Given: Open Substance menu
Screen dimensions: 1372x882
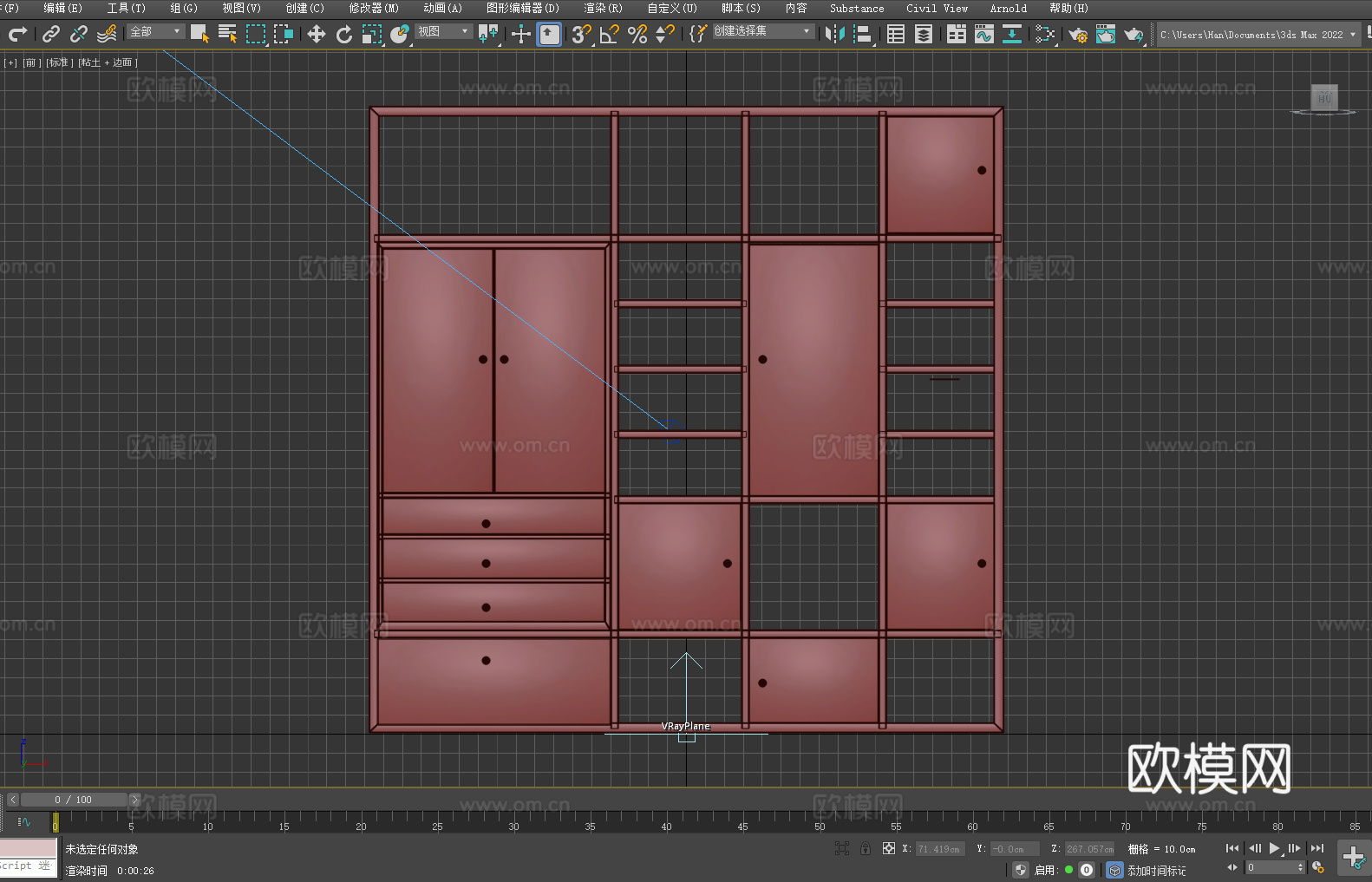Looking at the screenshot, I should pos(857,8).
